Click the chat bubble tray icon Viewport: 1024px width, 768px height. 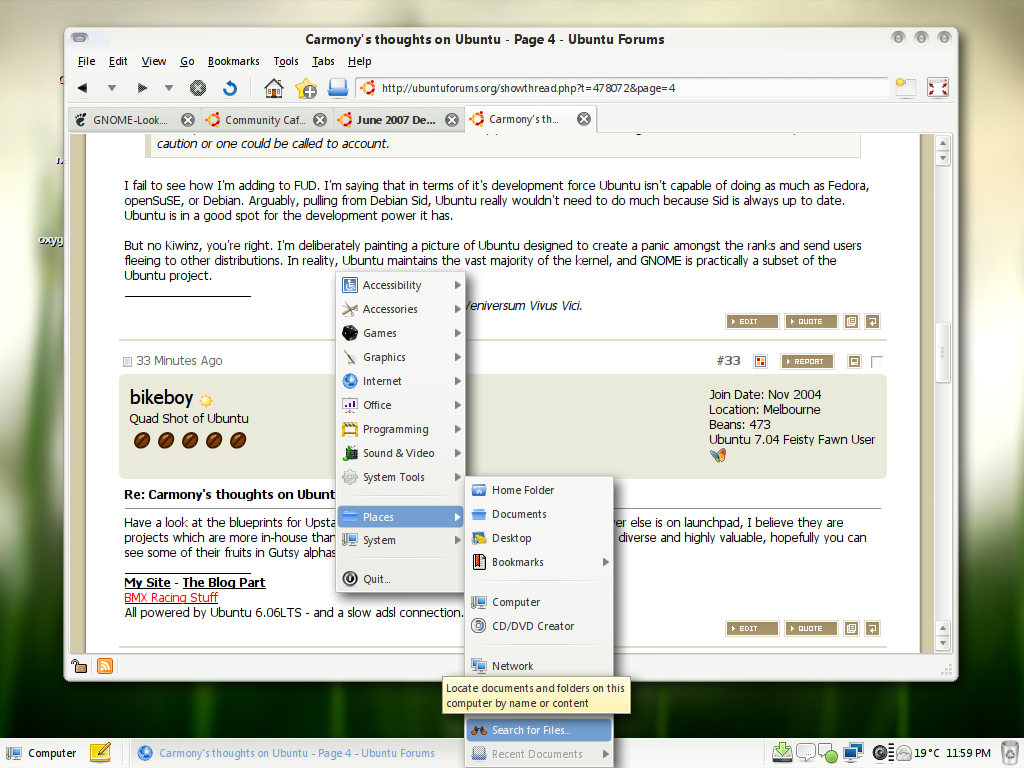805,753
